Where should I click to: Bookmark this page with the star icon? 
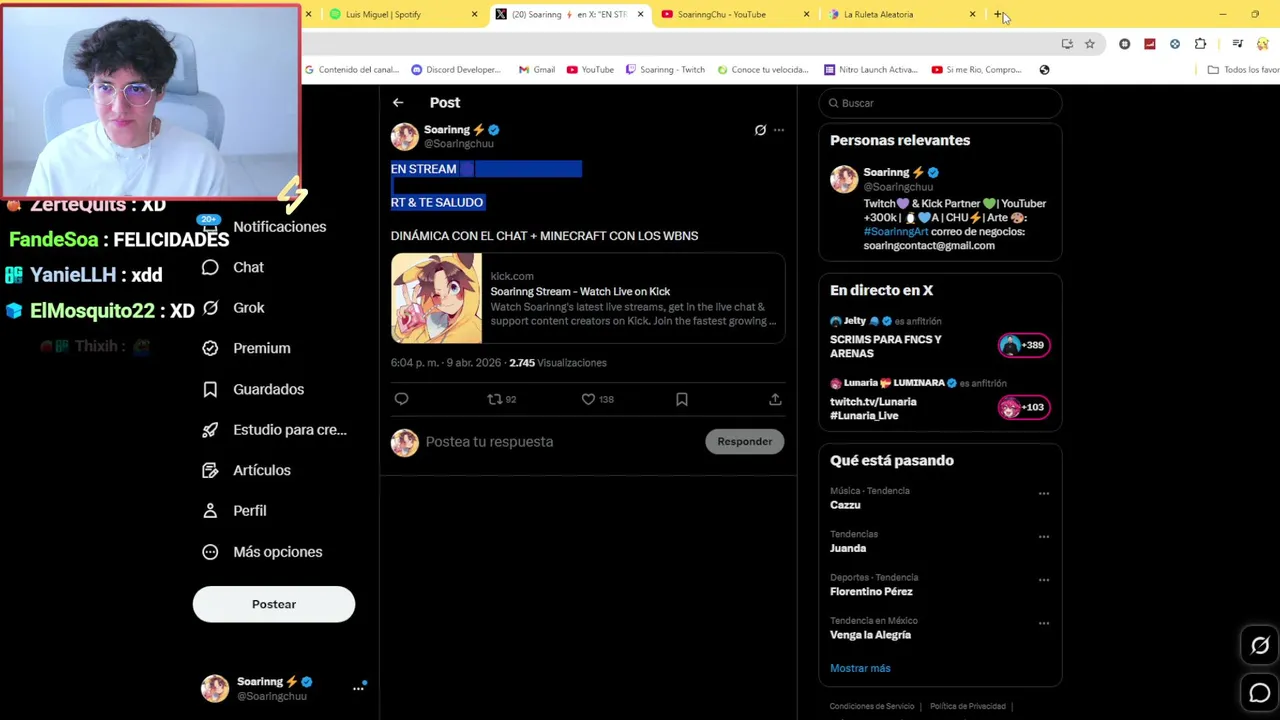(x=1090, y=44)
